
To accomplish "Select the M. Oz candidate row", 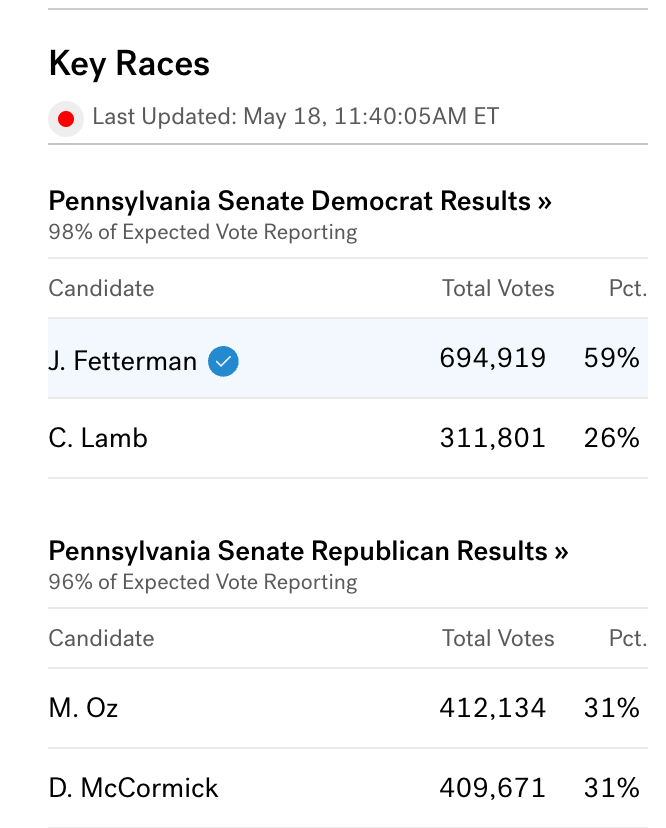I will (348, 708).
